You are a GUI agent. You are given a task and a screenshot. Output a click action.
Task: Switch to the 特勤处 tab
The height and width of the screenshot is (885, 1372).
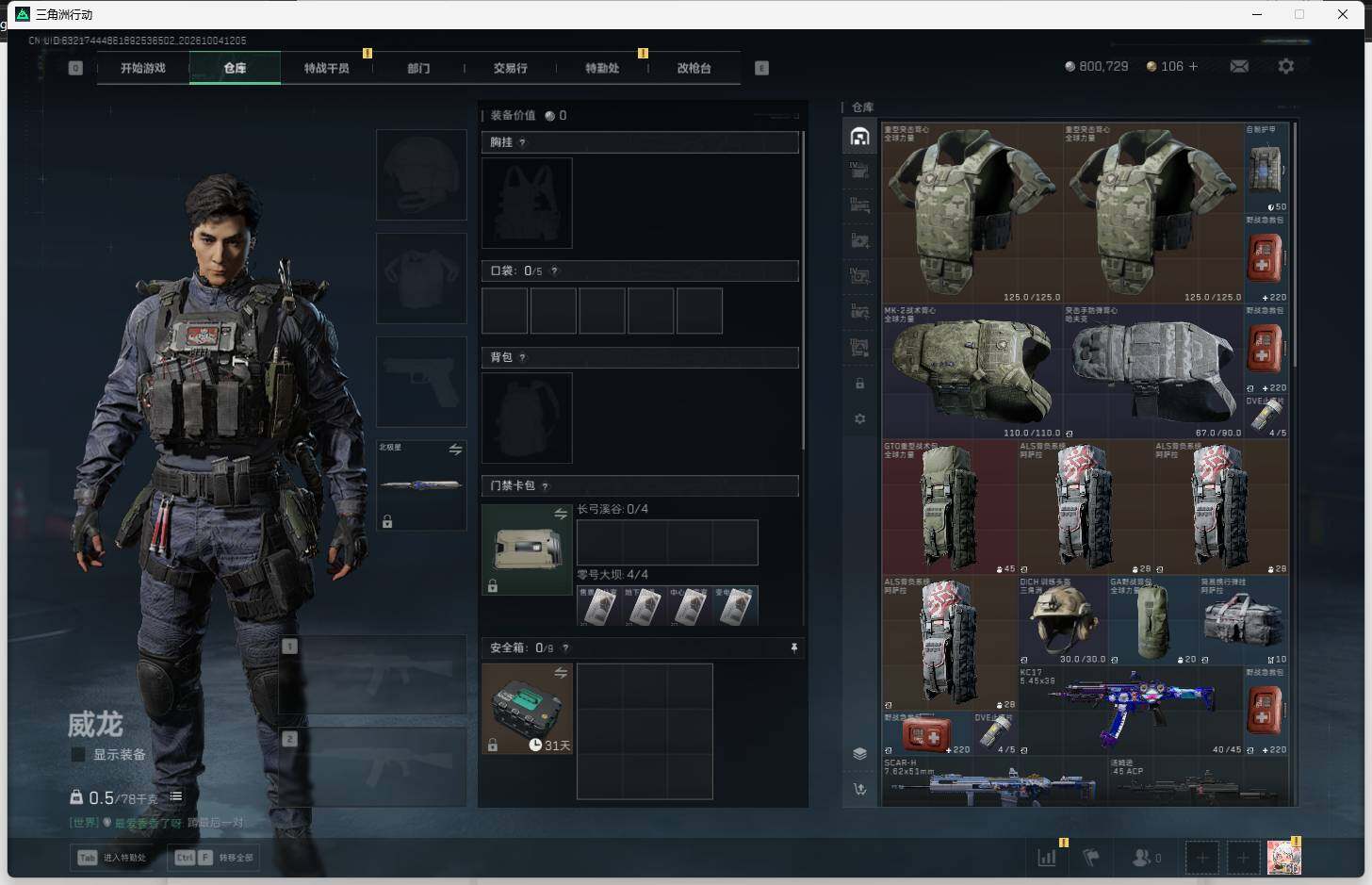602,68
